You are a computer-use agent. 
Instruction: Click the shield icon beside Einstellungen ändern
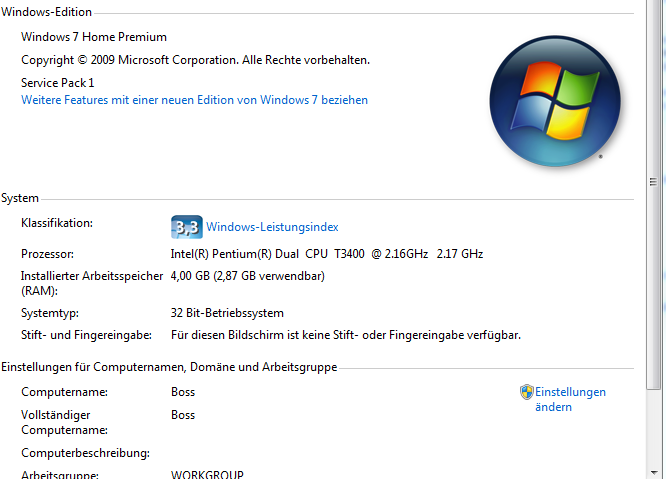527,392
